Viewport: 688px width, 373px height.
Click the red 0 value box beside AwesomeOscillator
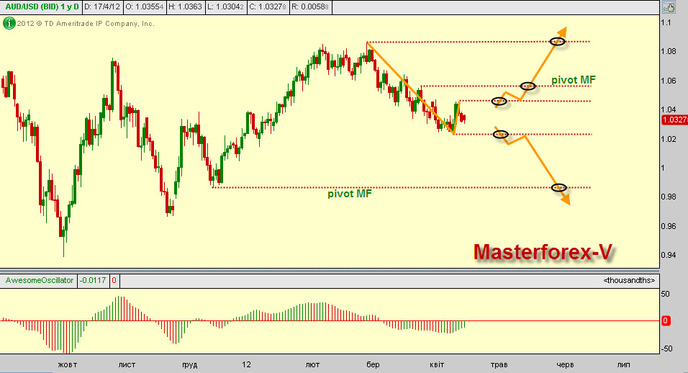[114, 280]
